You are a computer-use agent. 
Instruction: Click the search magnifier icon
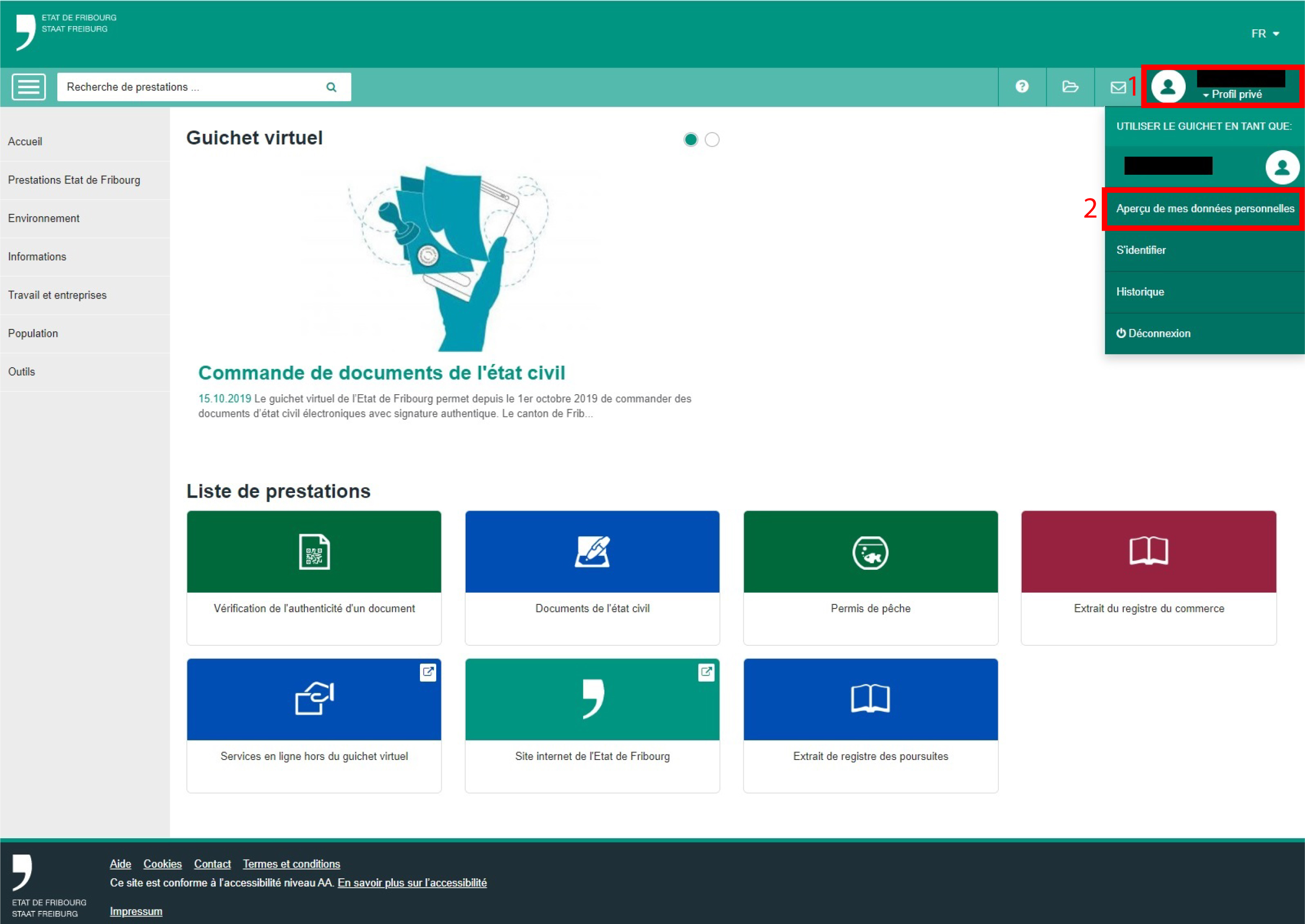tap(331, 87)
